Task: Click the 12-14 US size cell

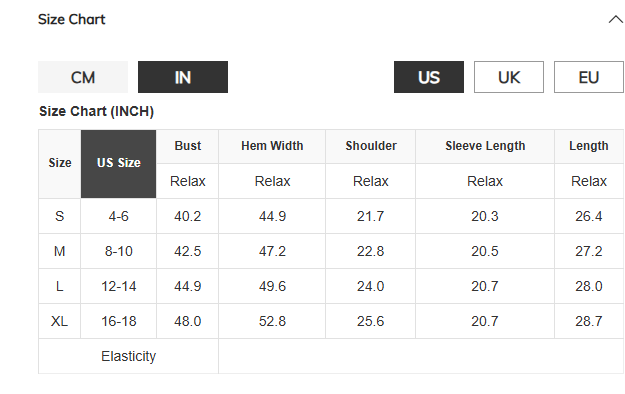Action: click(x=118, y=286)
